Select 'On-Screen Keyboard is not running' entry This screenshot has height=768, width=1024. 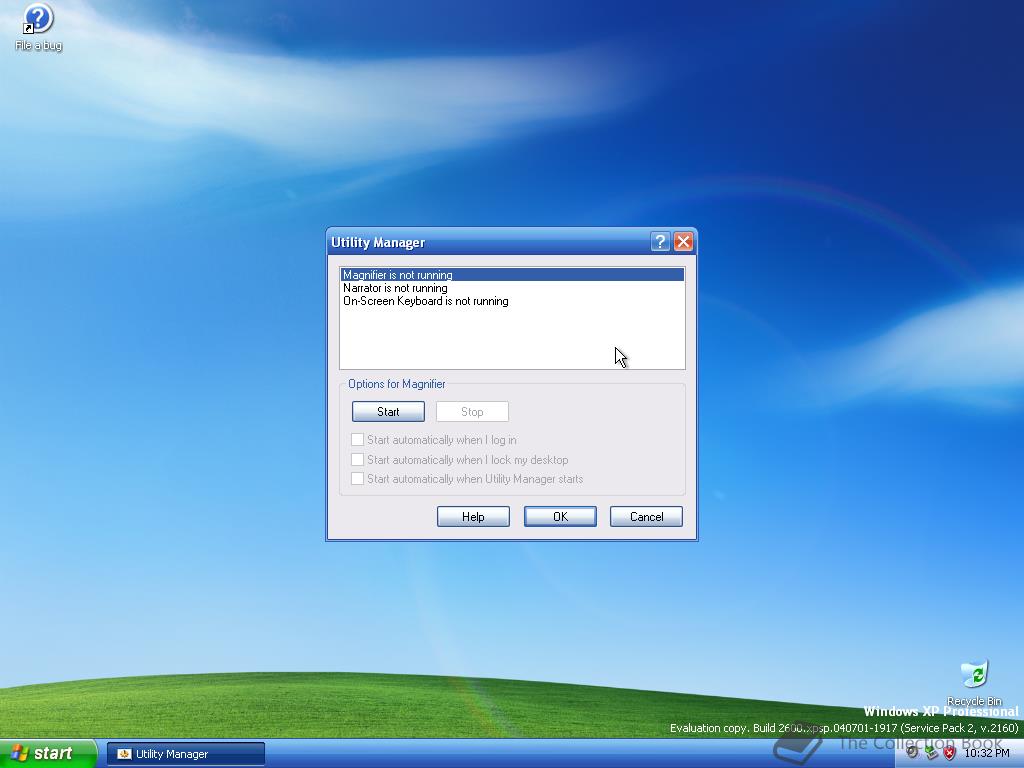click(x=512, y=301)
